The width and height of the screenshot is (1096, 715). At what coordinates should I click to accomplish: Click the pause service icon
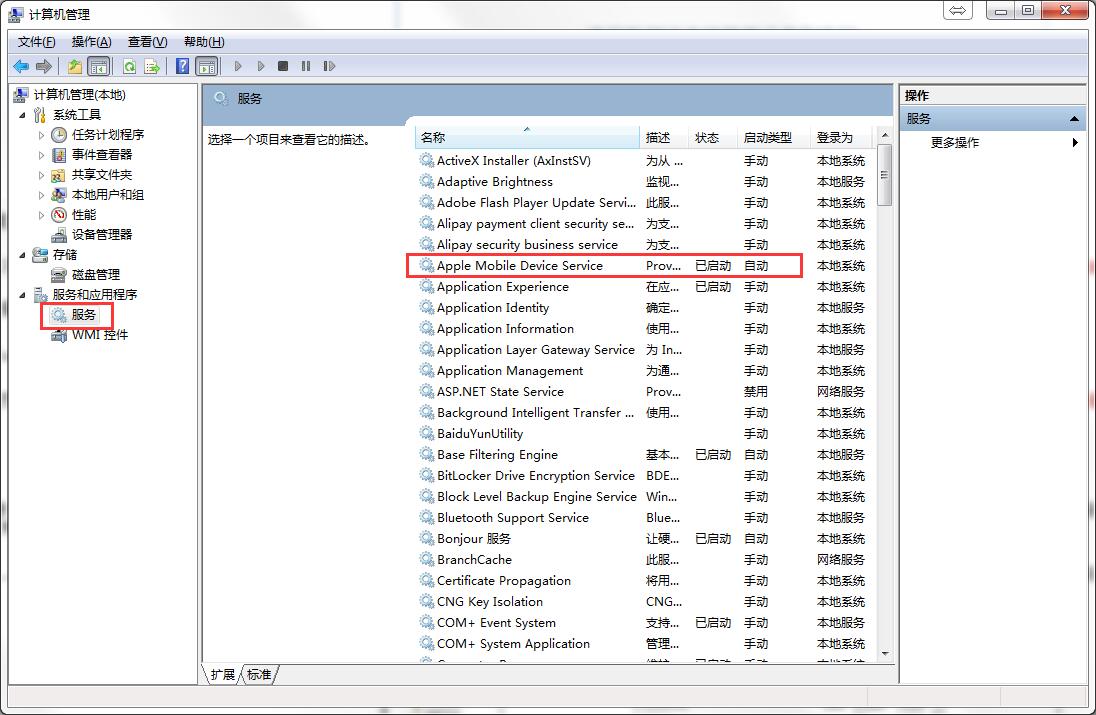pos(307,66)
